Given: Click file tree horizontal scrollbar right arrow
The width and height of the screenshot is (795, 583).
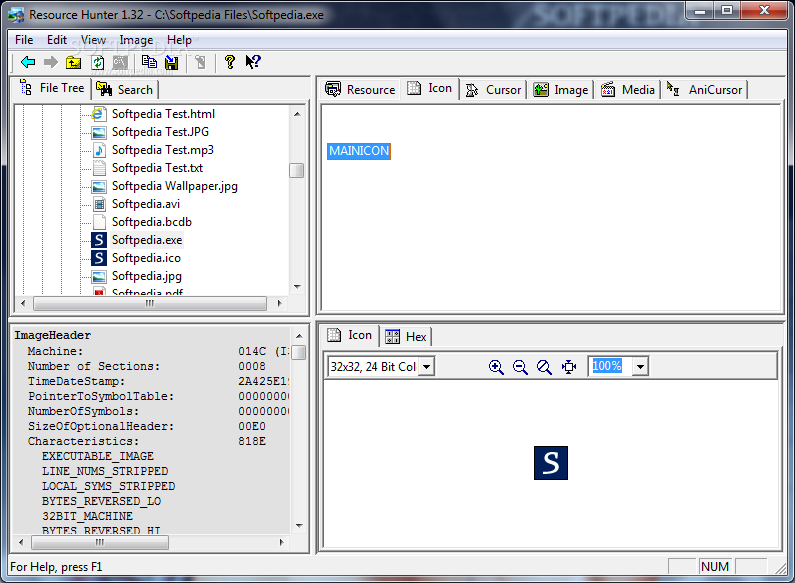Looking at the screenshot, I should coord(279,303).
